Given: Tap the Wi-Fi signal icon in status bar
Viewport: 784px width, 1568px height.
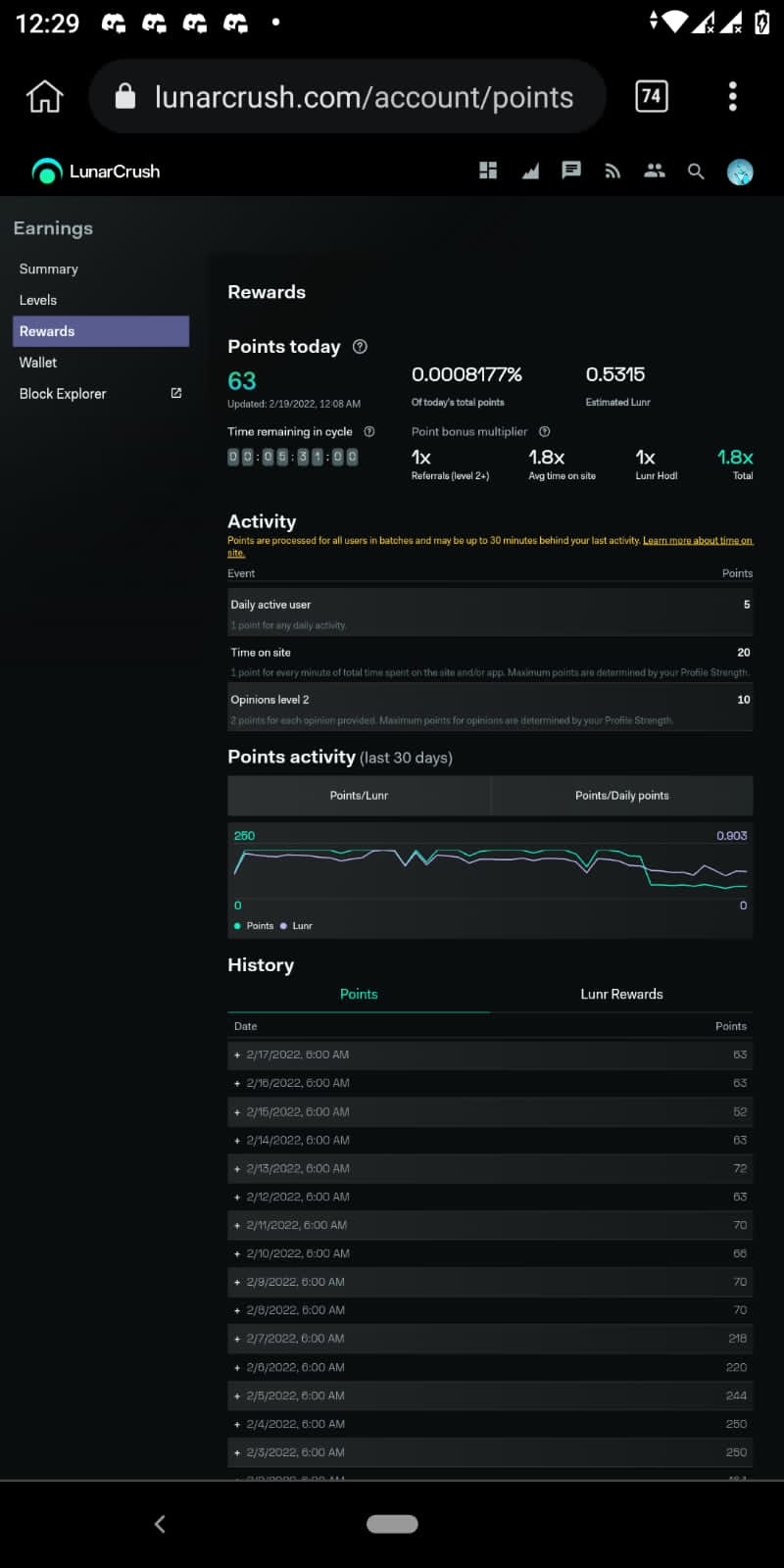Looking at the screenshot, I should point(675,22).
